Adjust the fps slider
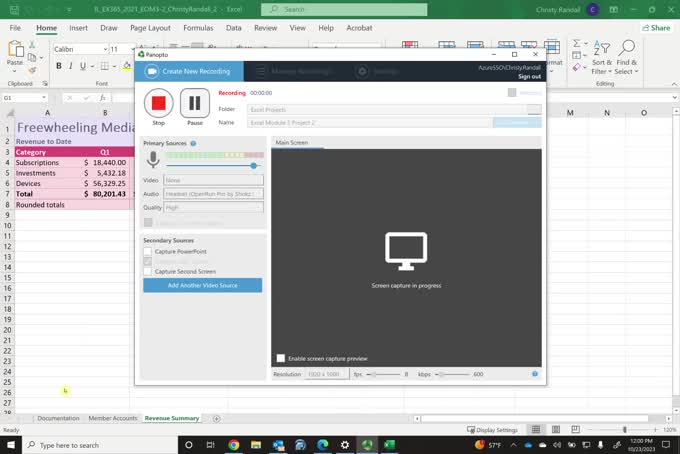The height and width of the screenshot is (454, 680). point(374,374)
